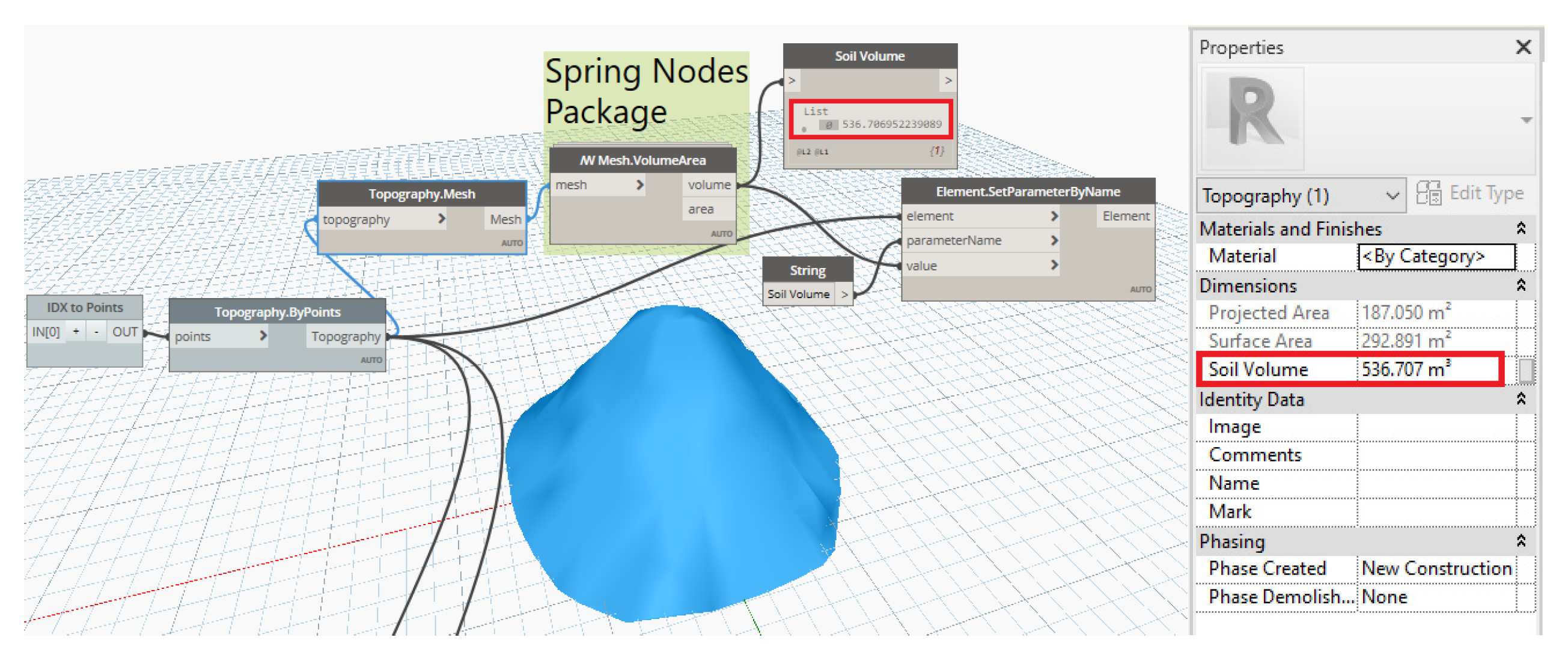This screenshot has width=1568, height=664.
Task: Click the mesh input port chevron
Action: (639, 184)
